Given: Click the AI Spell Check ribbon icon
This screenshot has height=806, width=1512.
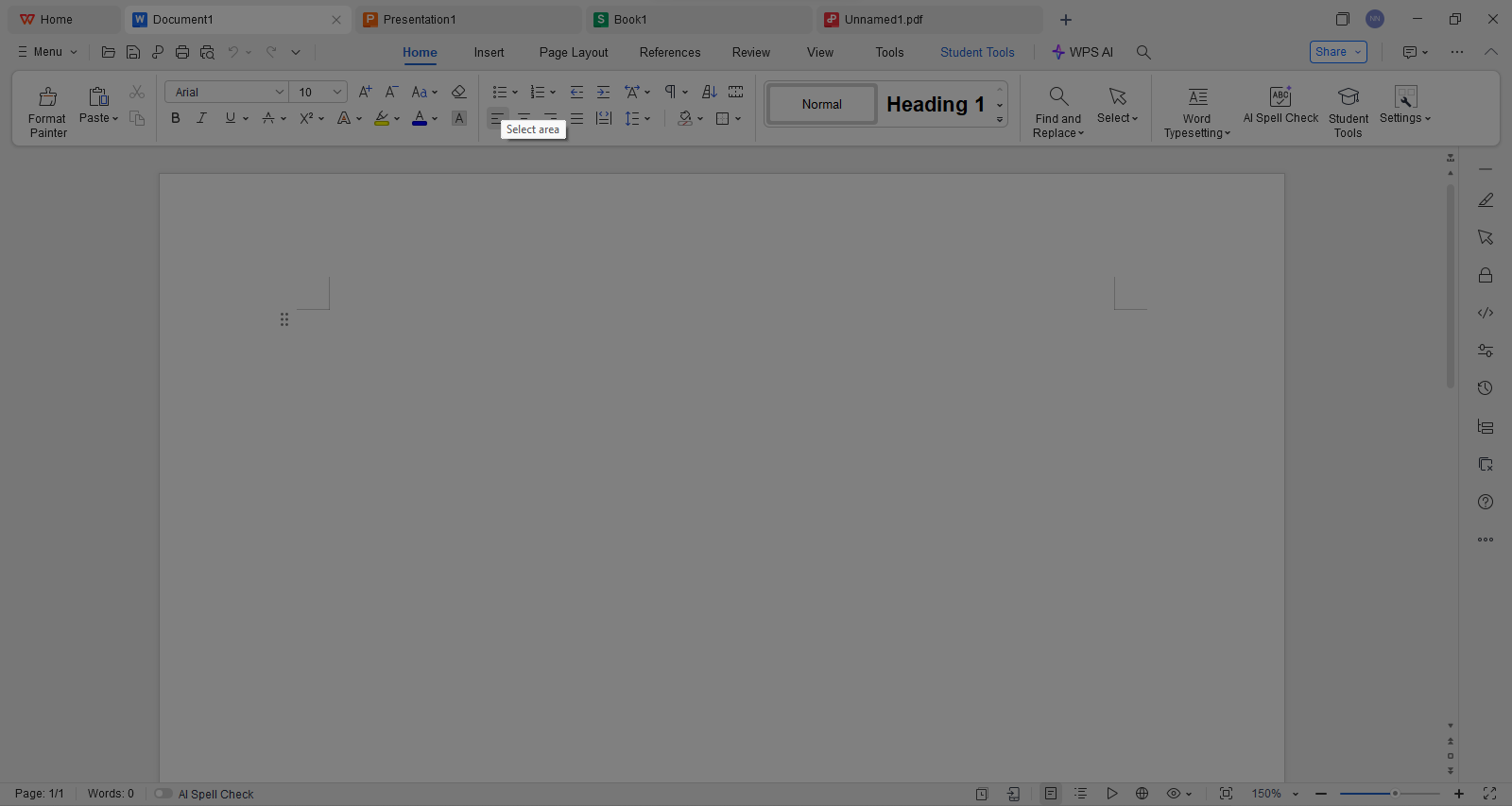Looking at the screenshot, I should point(1280,97).
